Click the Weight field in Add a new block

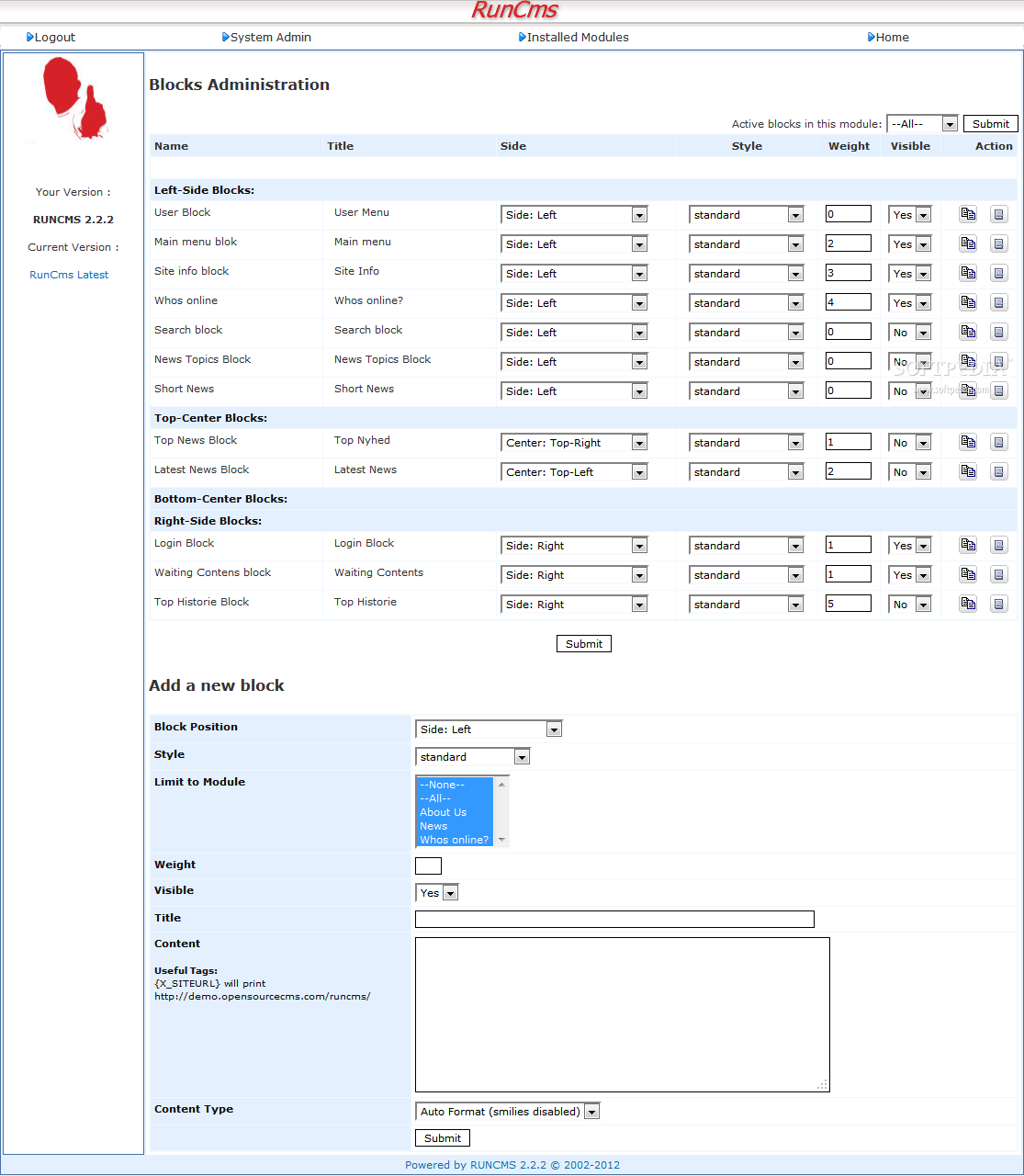428,865
